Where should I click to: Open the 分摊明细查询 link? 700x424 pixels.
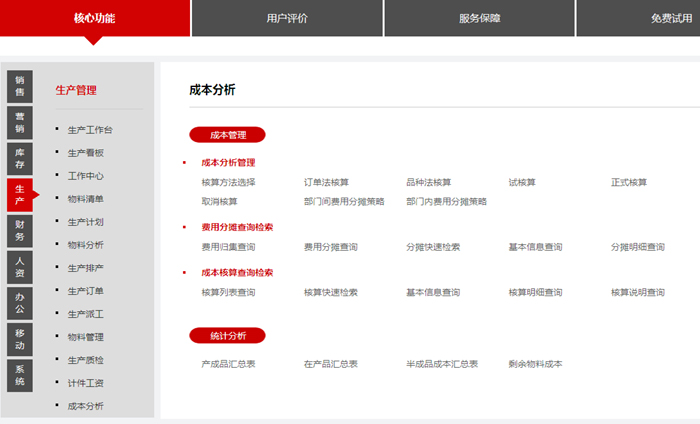pos(637,247)
